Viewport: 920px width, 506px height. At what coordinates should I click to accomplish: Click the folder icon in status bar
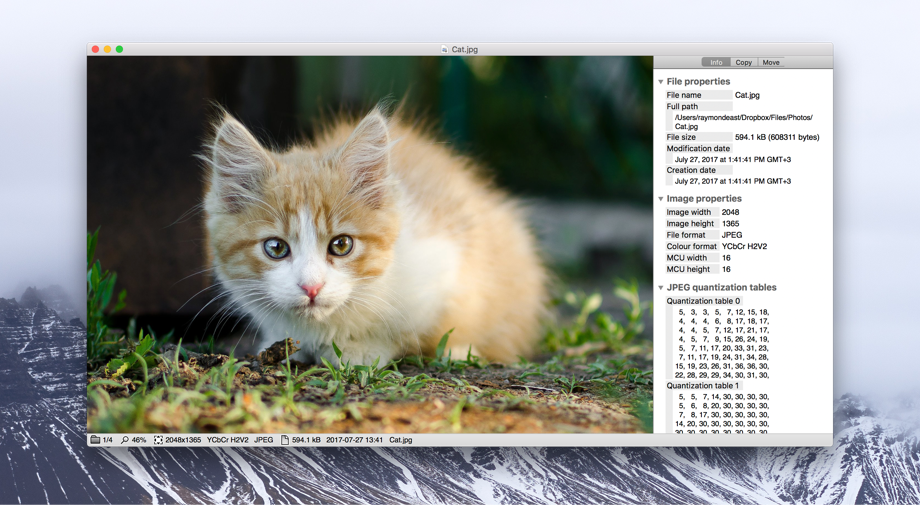95,440
